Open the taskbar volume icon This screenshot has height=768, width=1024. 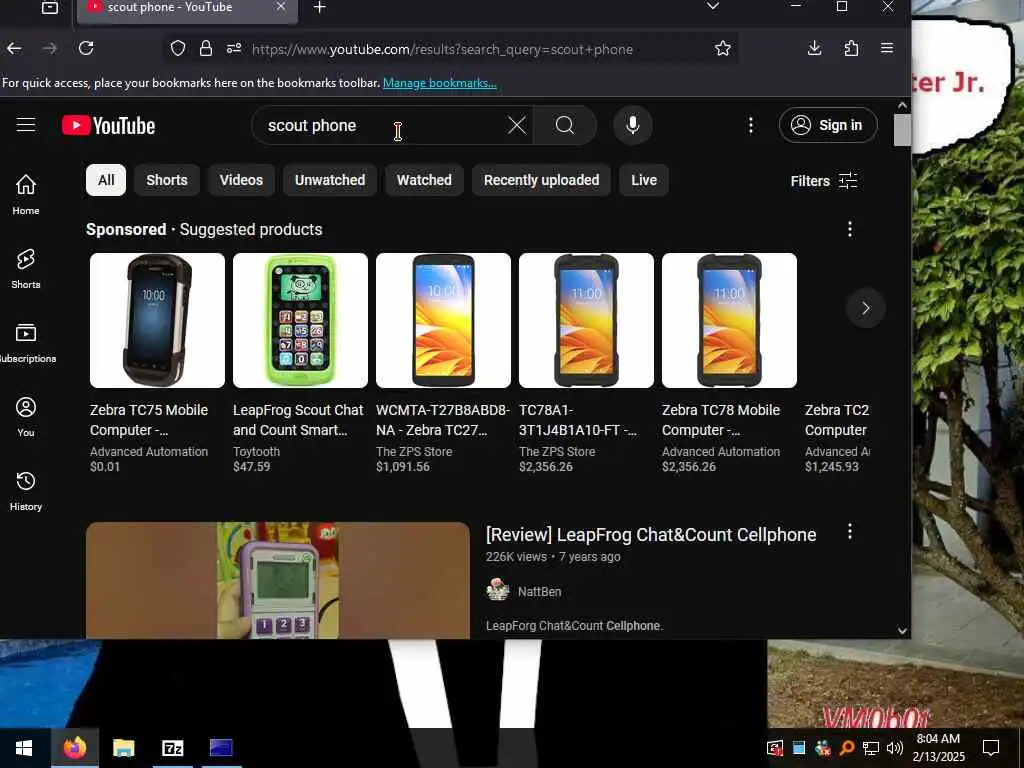[895, 748]
